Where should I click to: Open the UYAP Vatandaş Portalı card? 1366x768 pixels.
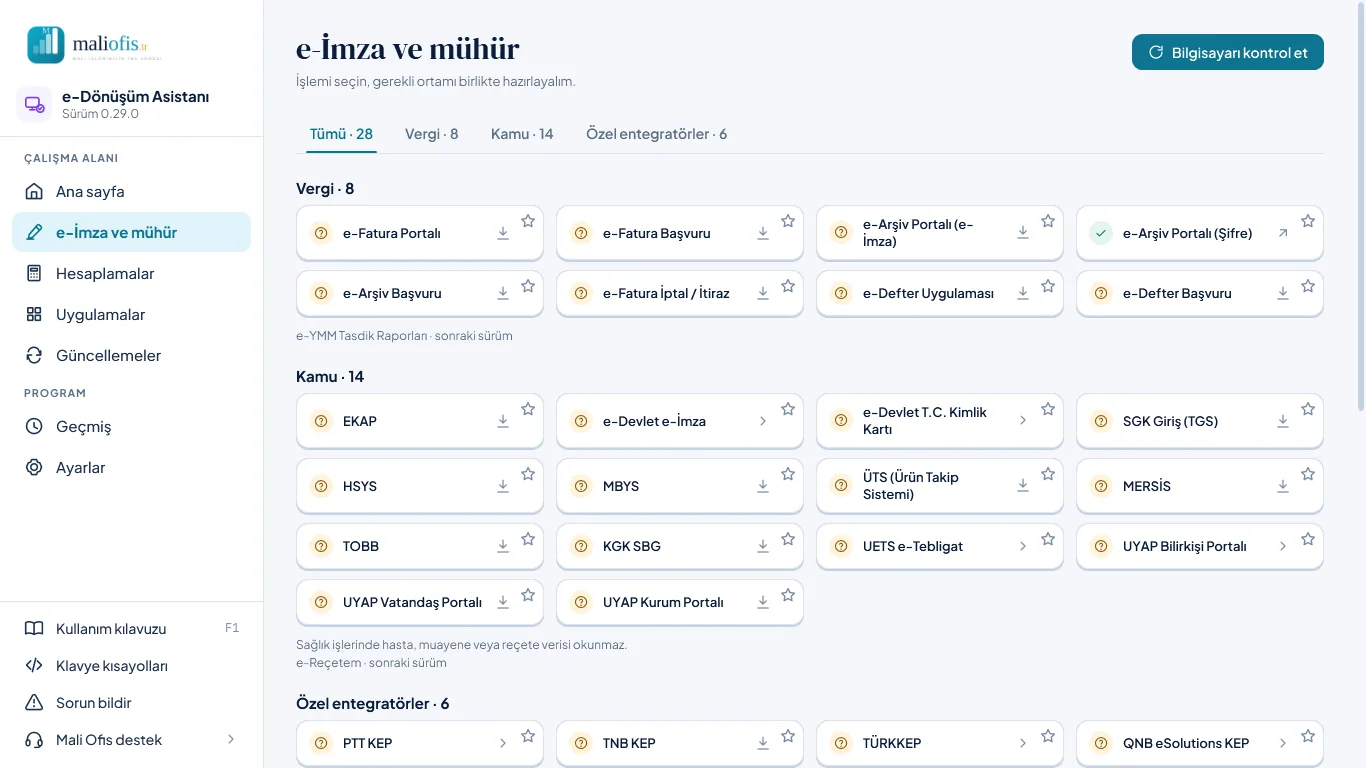tap(420, 602)
